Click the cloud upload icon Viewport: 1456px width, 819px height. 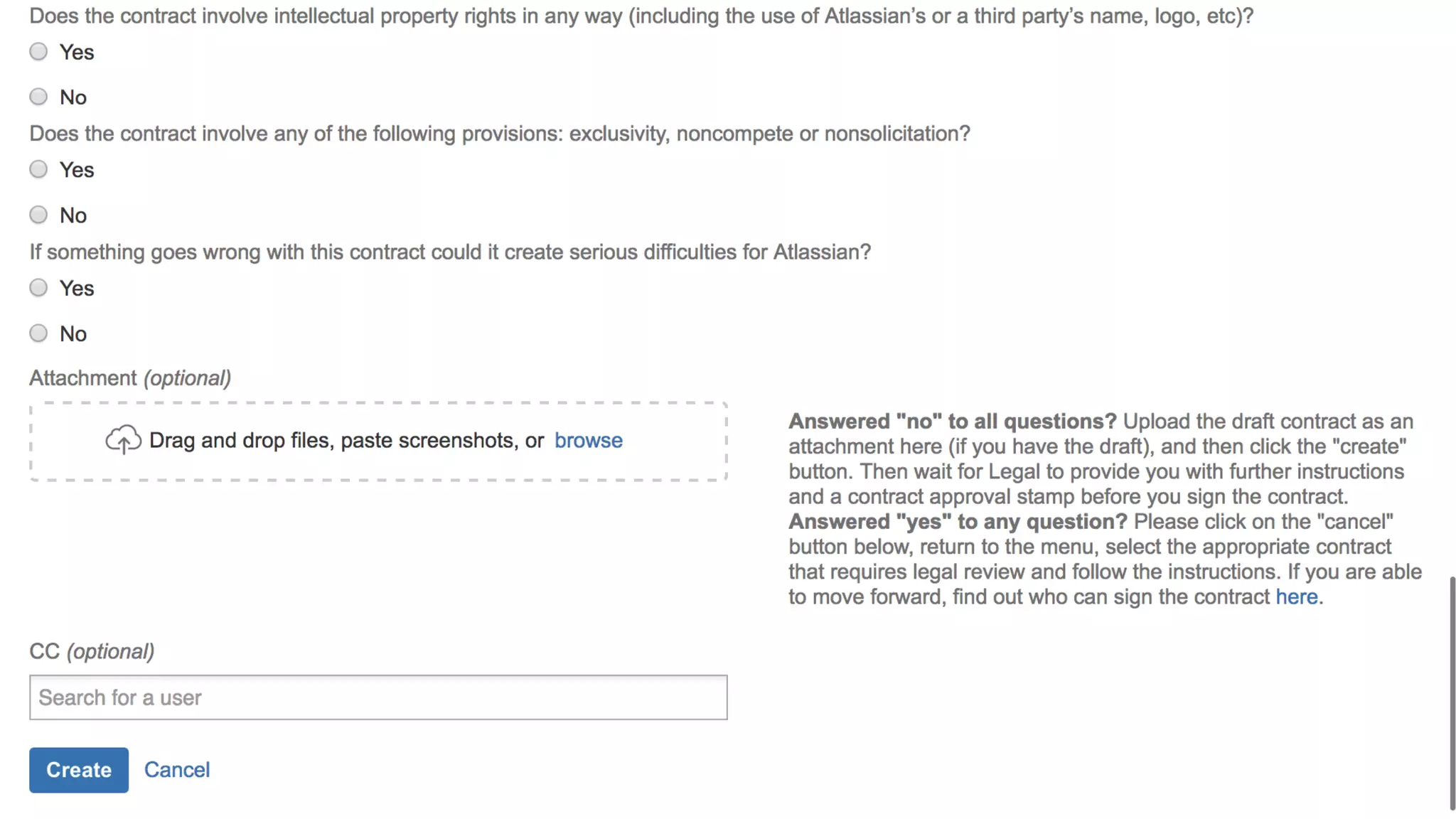pos(123,440)
